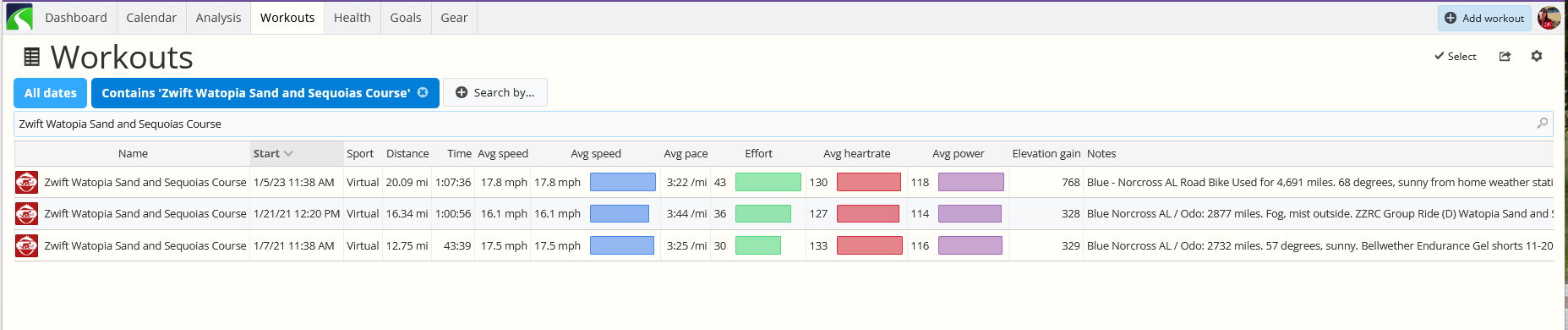Image resolution: width=1568 pixels, height=330 pixels.
Task: Open the 1/21/21 Zwift Watopia workout
Action: tap(145, 214)
